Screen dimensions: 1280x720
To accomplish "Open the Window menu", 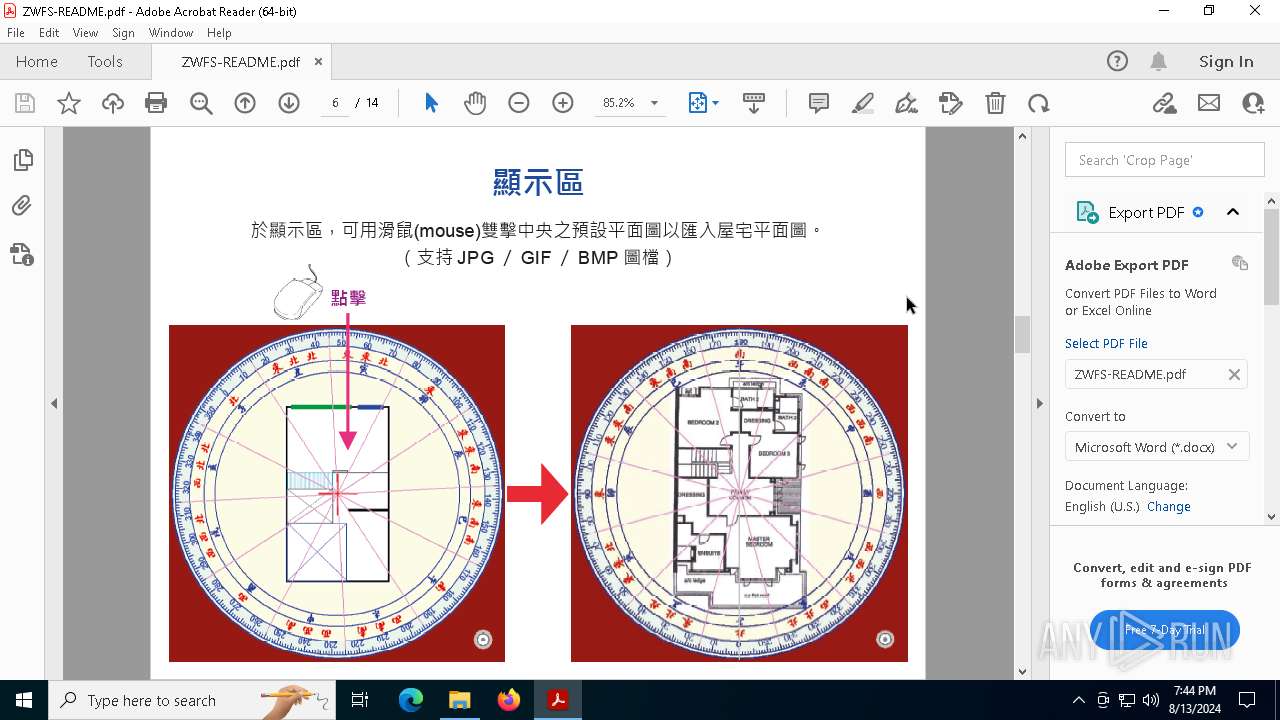I will click(x=171, y=33).
